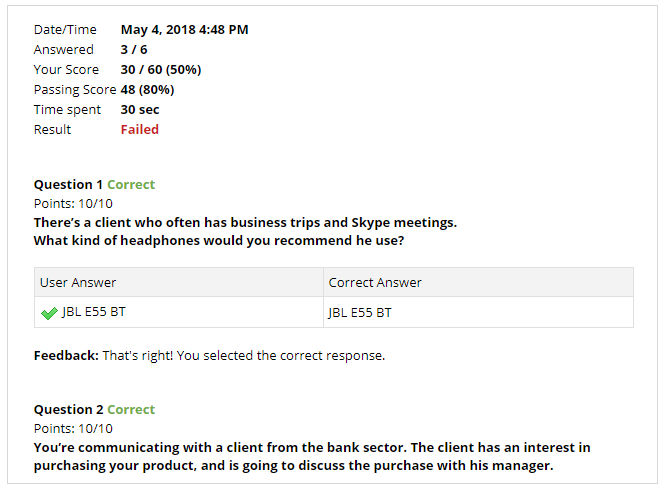This screenshot has width=670, height=490.
Task: Click the Question 2 heading
Action: pos(68,410)
